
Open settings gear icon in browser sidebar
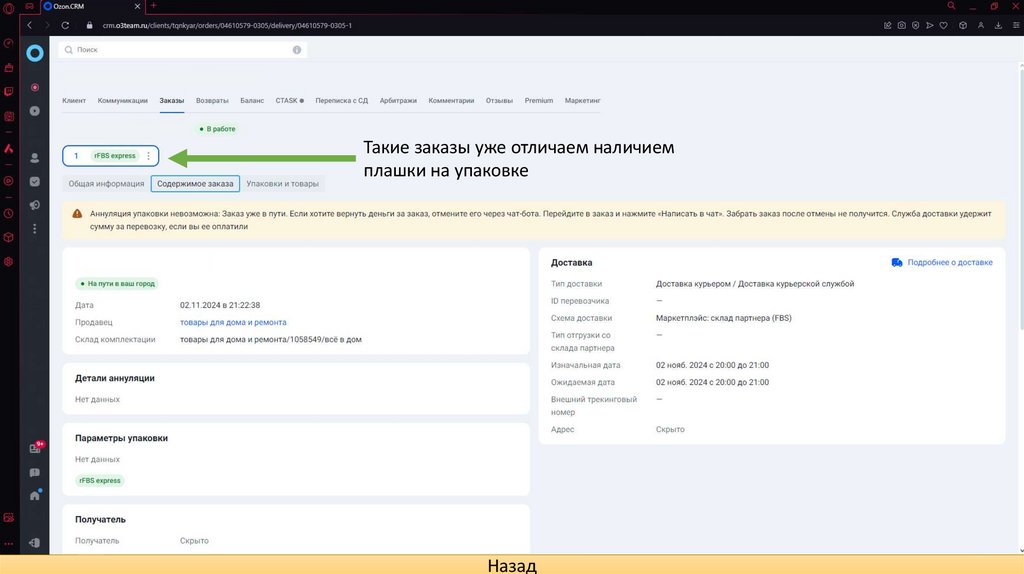coord(8,261)
